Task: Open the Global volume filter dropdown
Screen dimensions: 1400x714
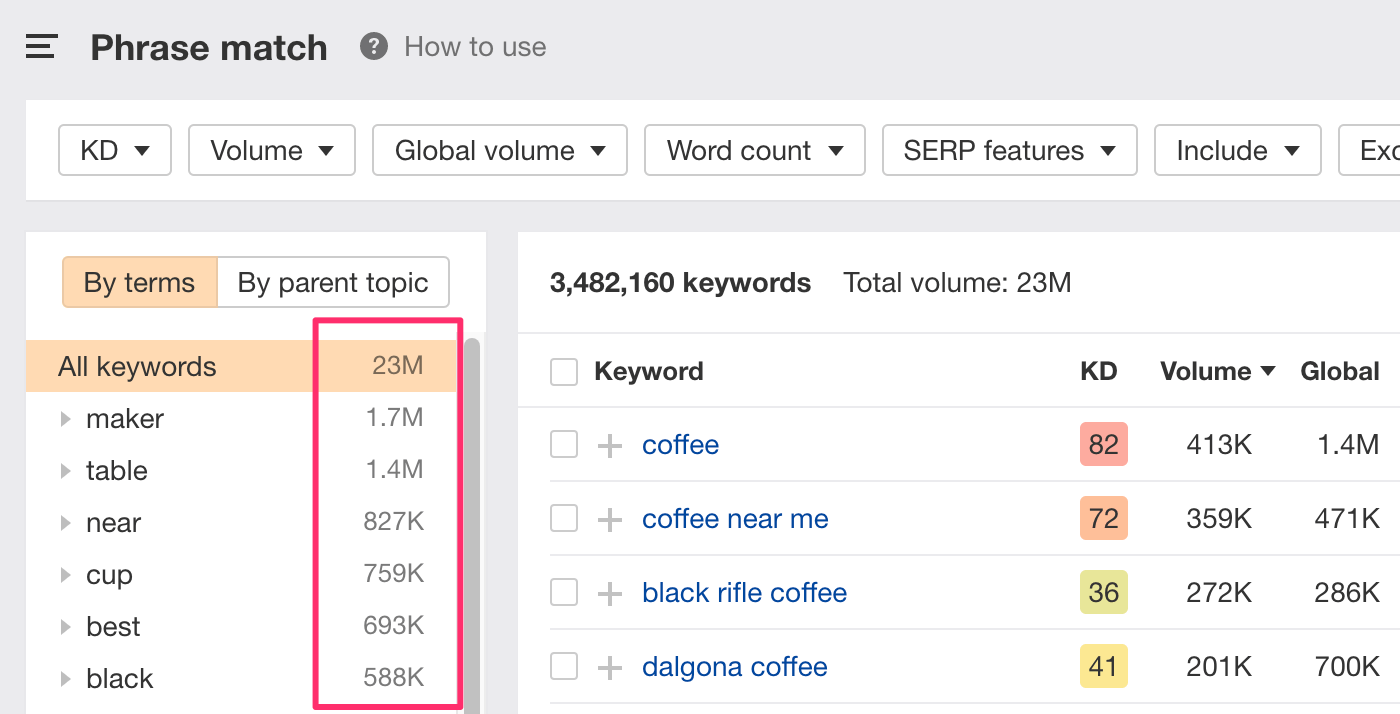Action: pos(499,151)
